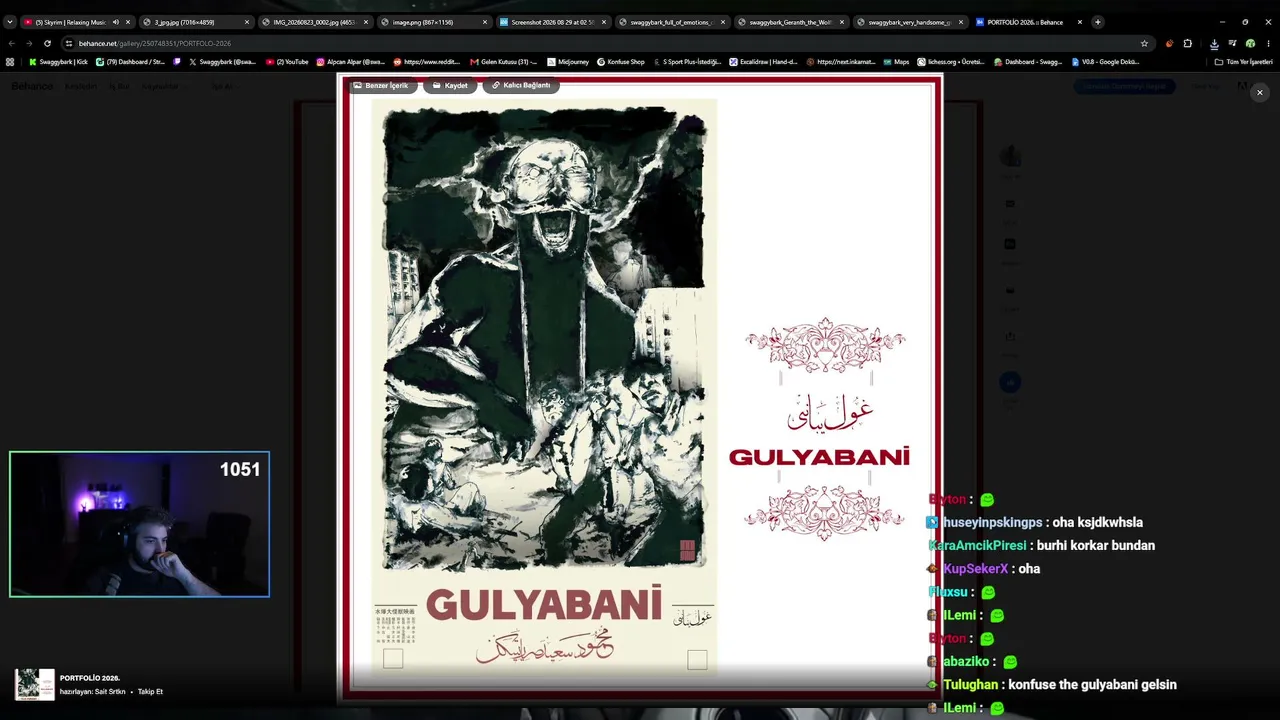Open the browser Downloads icon
This screenshot has height=720, width=1280.
coord(1214,44)
